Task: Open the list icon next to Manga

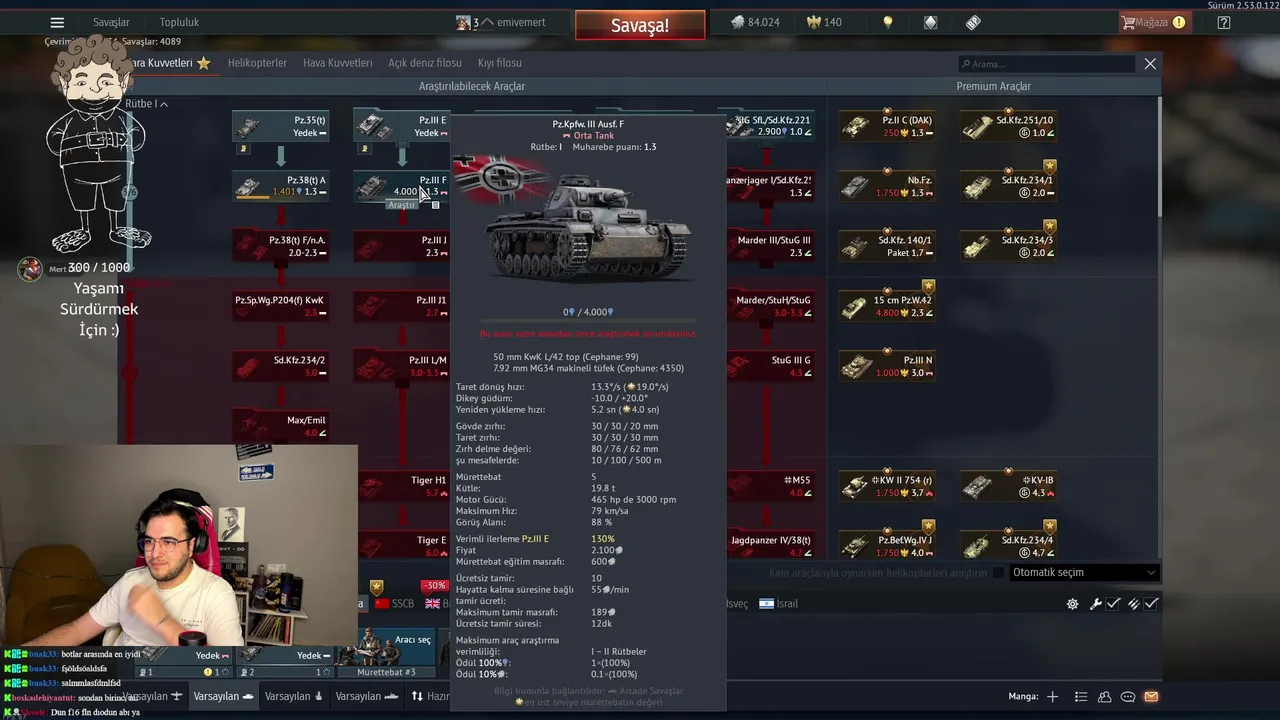Action: coord(1081,697)
